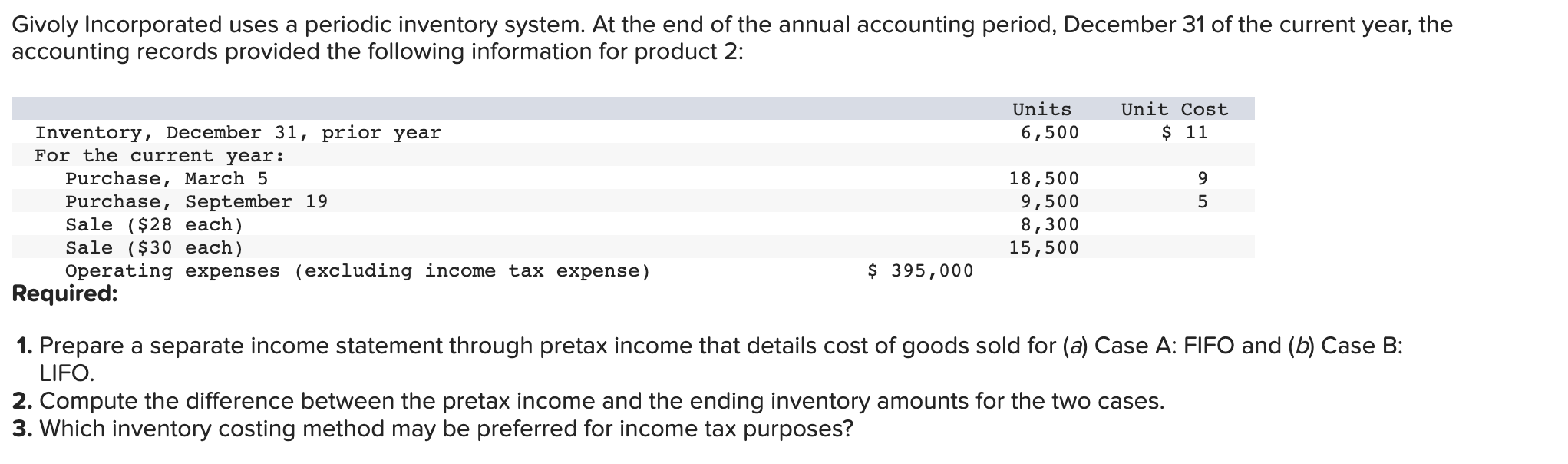Select the Sale ($30 each) row label
This screenshot has width=1568, height=464.
coord(154,247)
